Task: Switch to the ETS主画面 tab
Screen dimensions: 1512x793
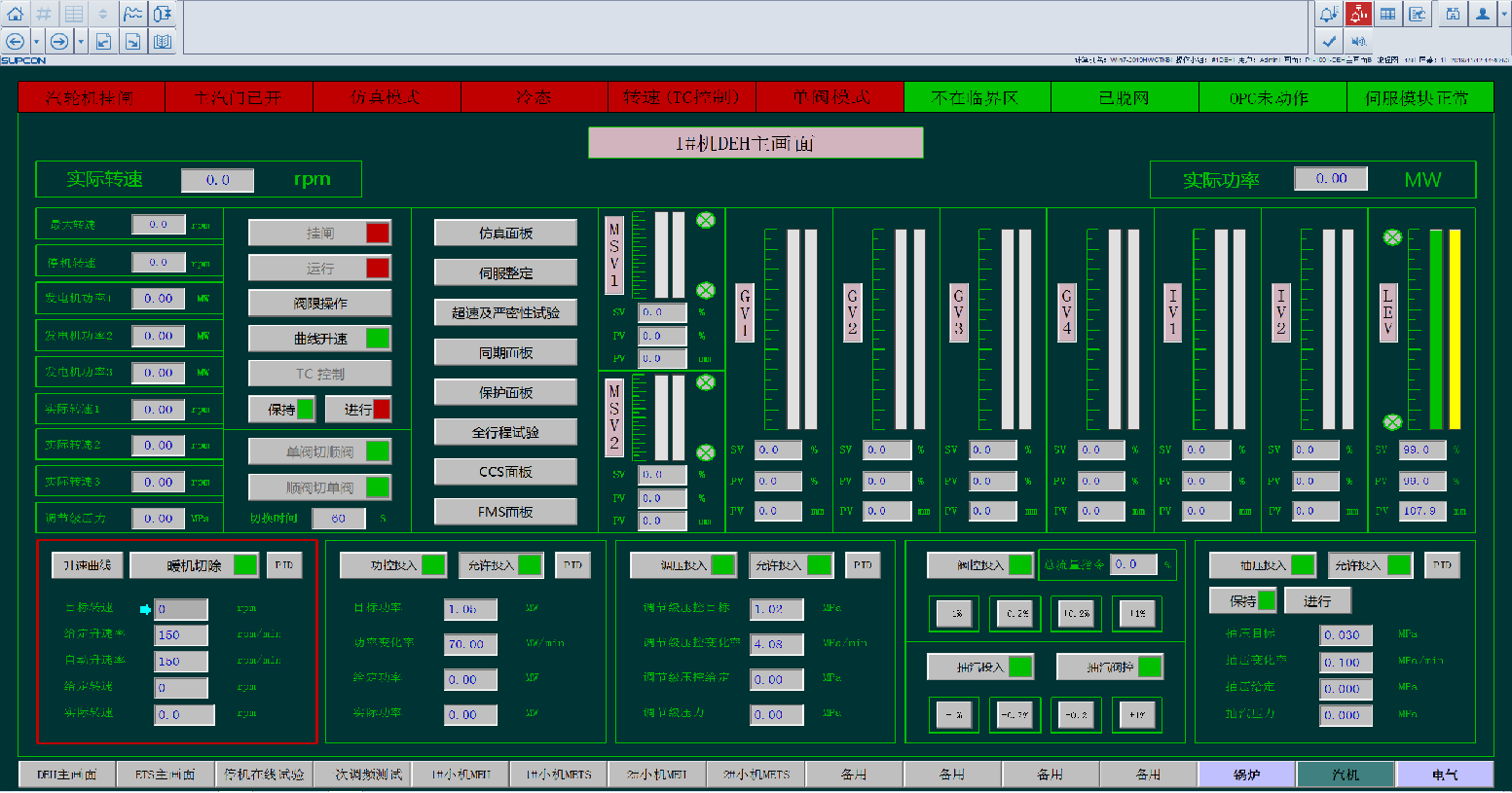Action: [x=165, y=775]
